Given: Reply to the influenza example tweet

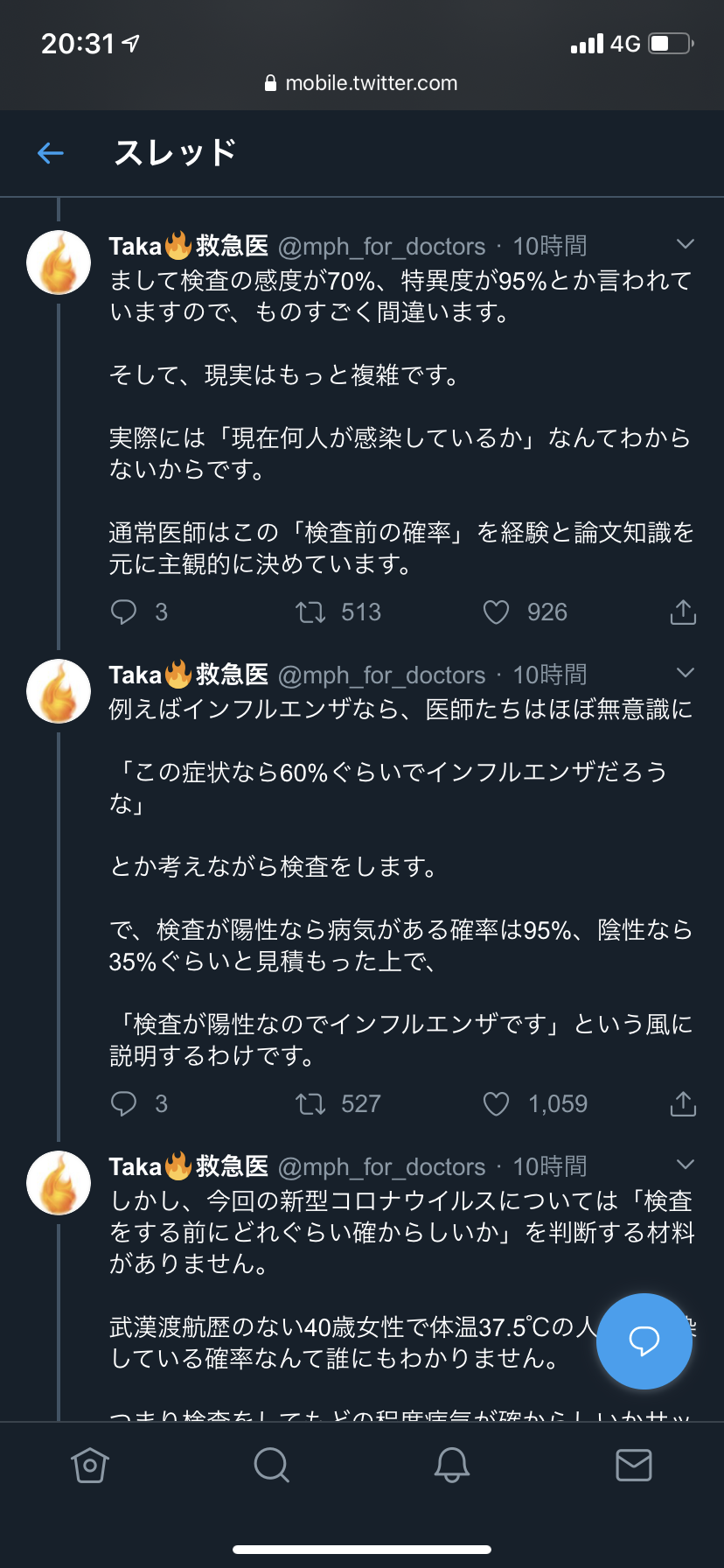Looking at the screenshot, I should (x=124, y=1103).
